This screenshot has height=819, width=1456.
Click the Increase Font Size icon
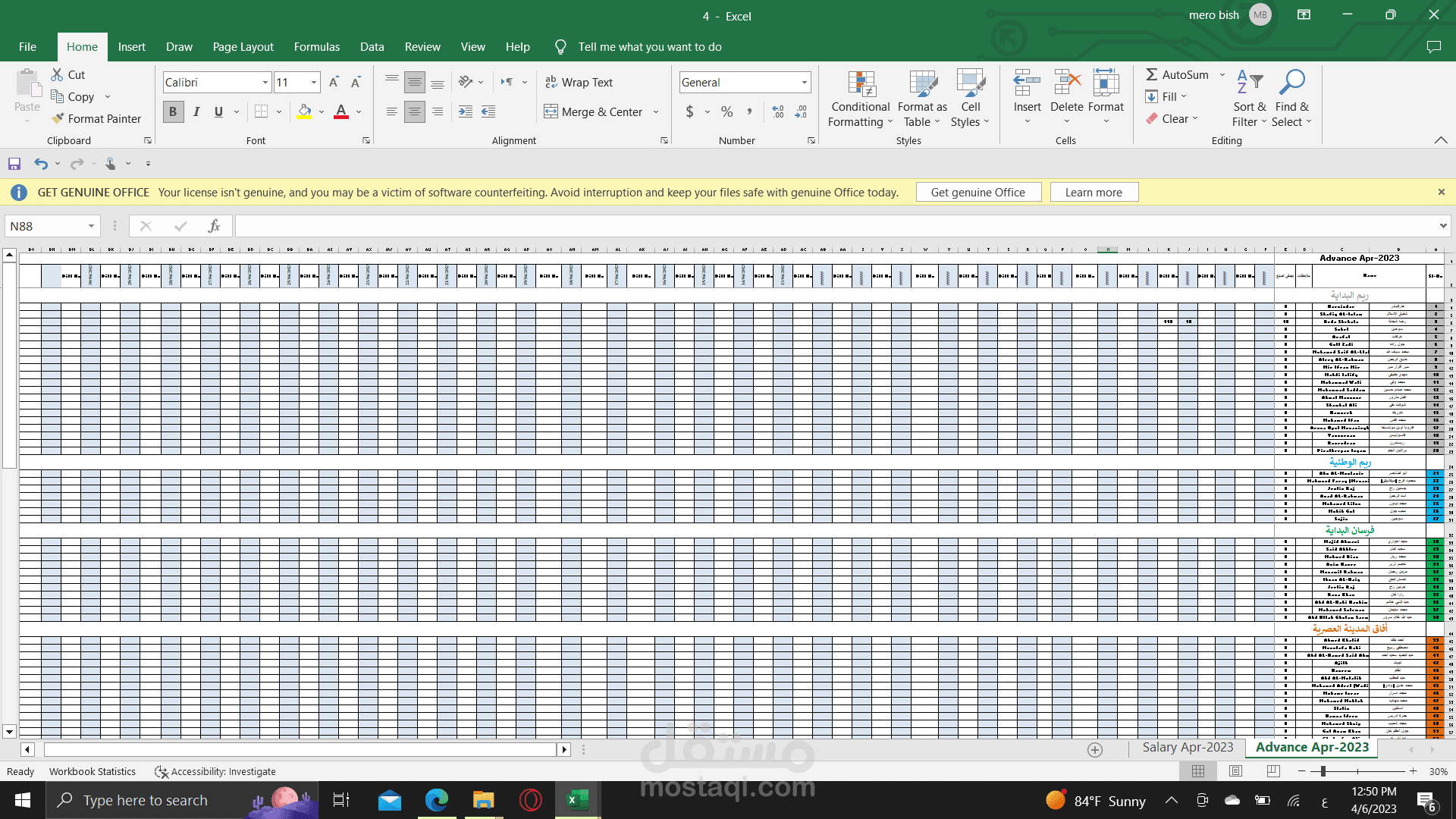pos(334,82)
